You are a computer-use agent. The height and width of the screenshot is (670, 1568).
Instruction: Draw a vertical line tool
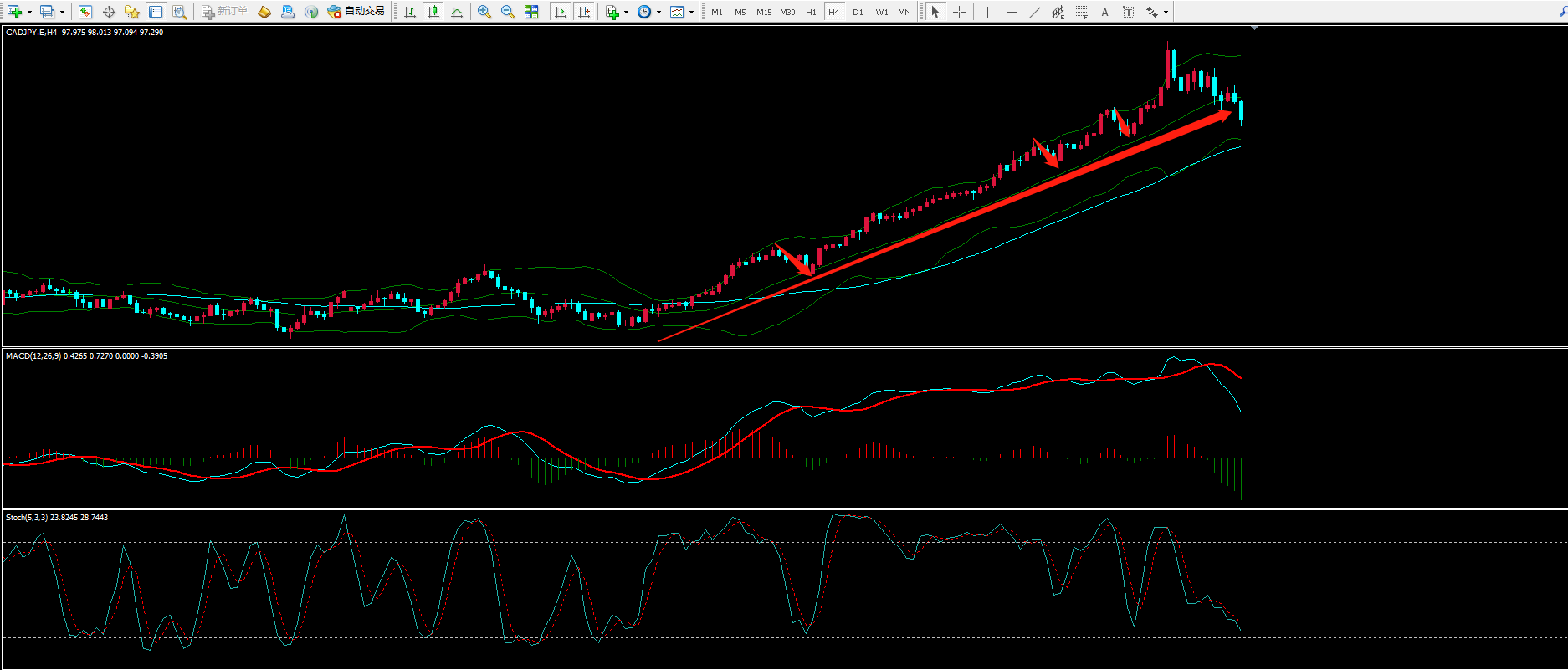pos(987,12)
